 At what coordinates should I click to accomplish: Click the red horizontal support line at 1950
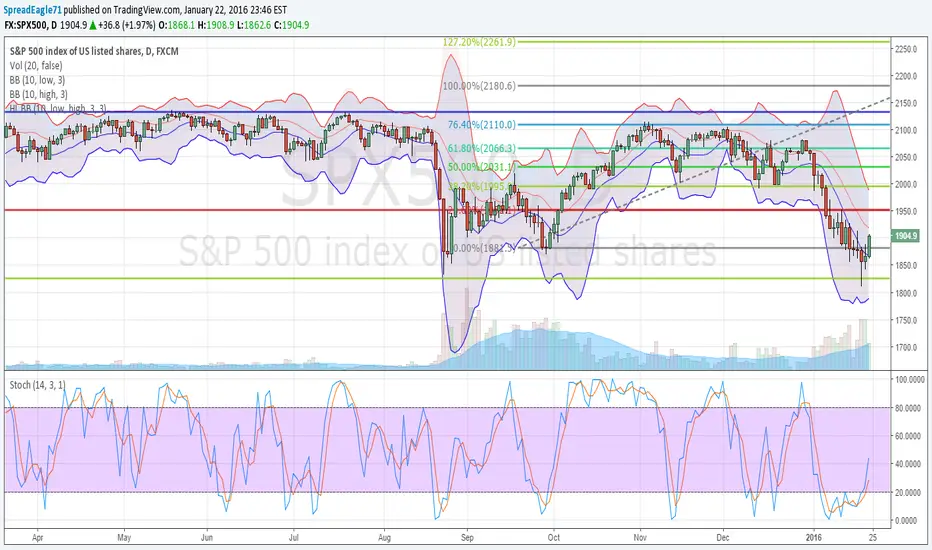447,210
